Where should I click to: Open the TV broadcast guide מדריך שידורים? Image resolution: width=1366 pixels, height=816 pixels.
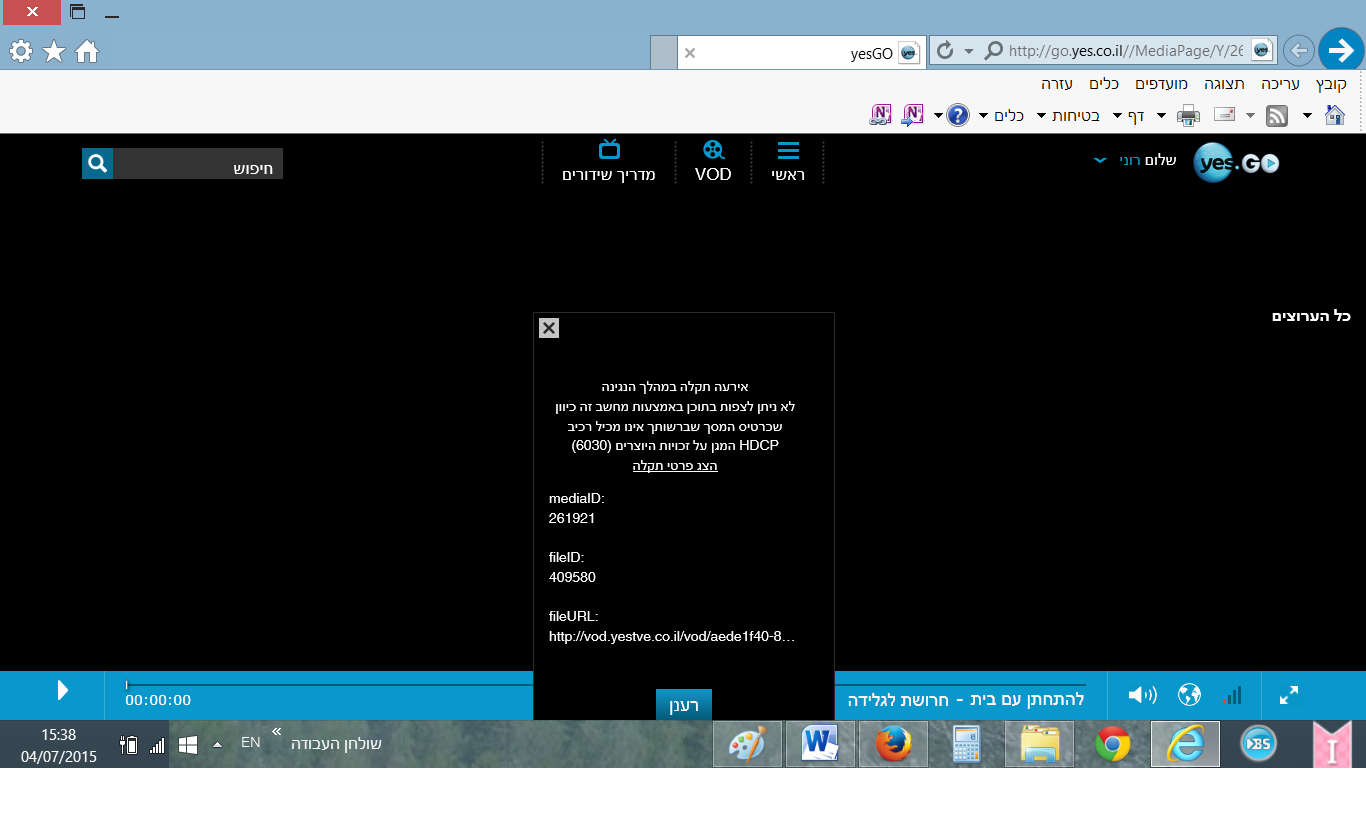608,162
